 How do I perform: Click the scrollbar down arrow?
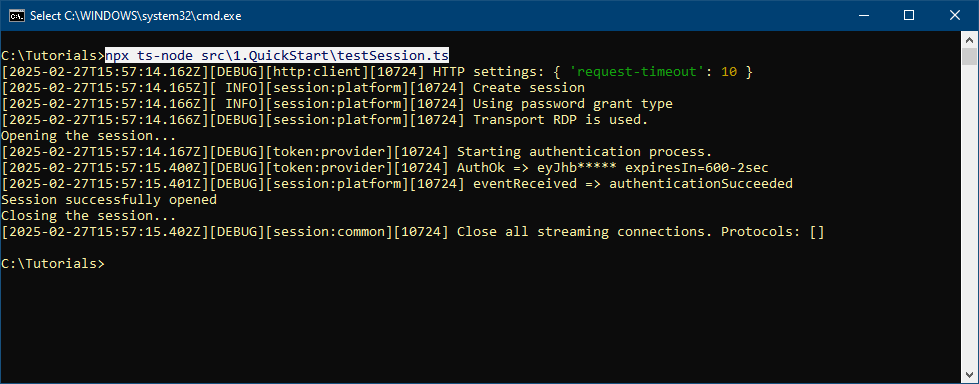tap(969, 375)
